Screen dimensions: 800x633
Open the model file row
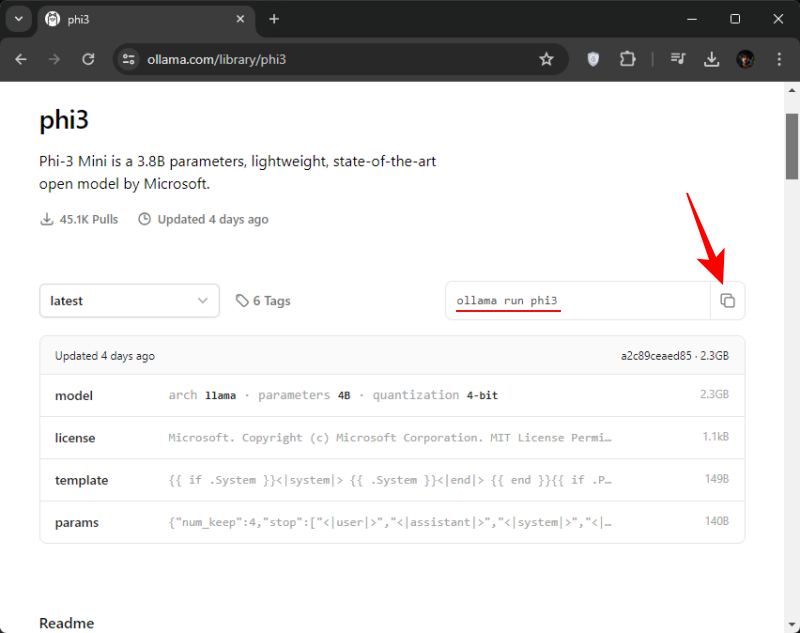392,395
